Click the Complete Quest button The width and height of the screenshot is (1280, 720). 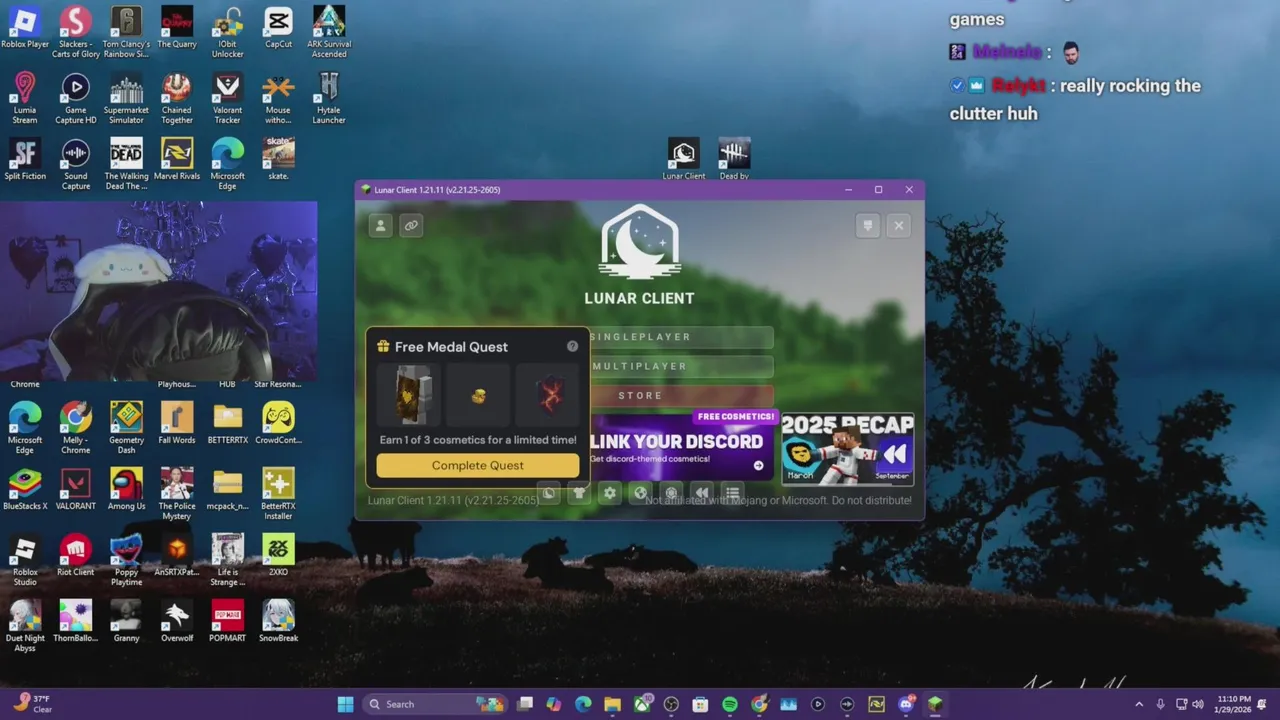point(478,465)
